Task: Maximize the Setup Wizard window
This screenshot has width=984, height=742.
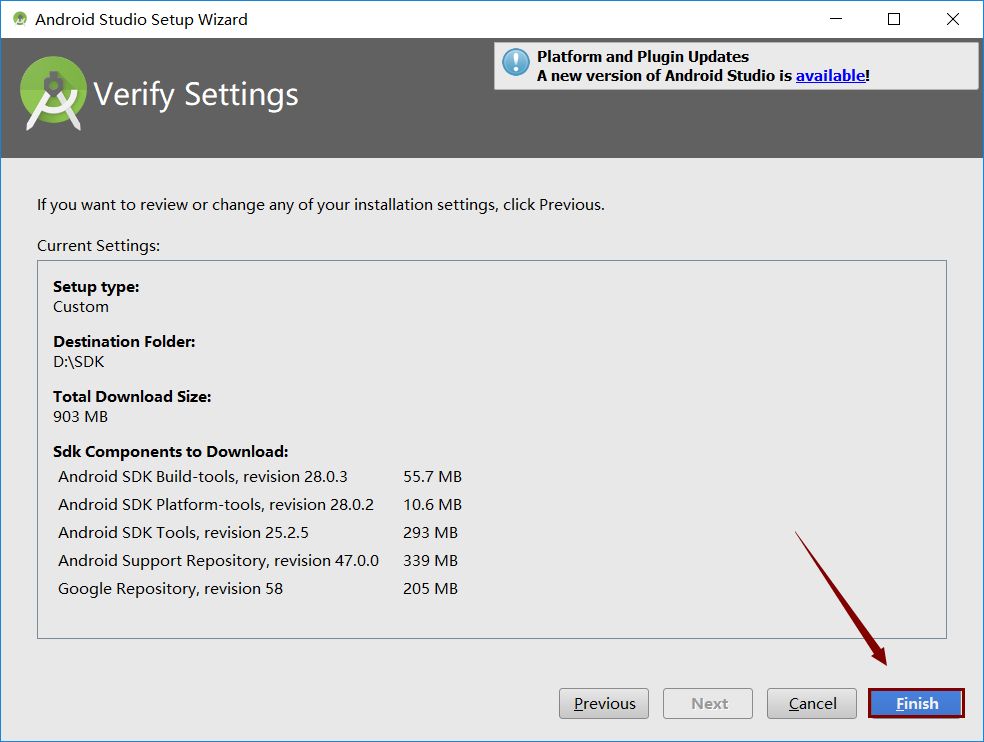Action: (x=894, y=19)
